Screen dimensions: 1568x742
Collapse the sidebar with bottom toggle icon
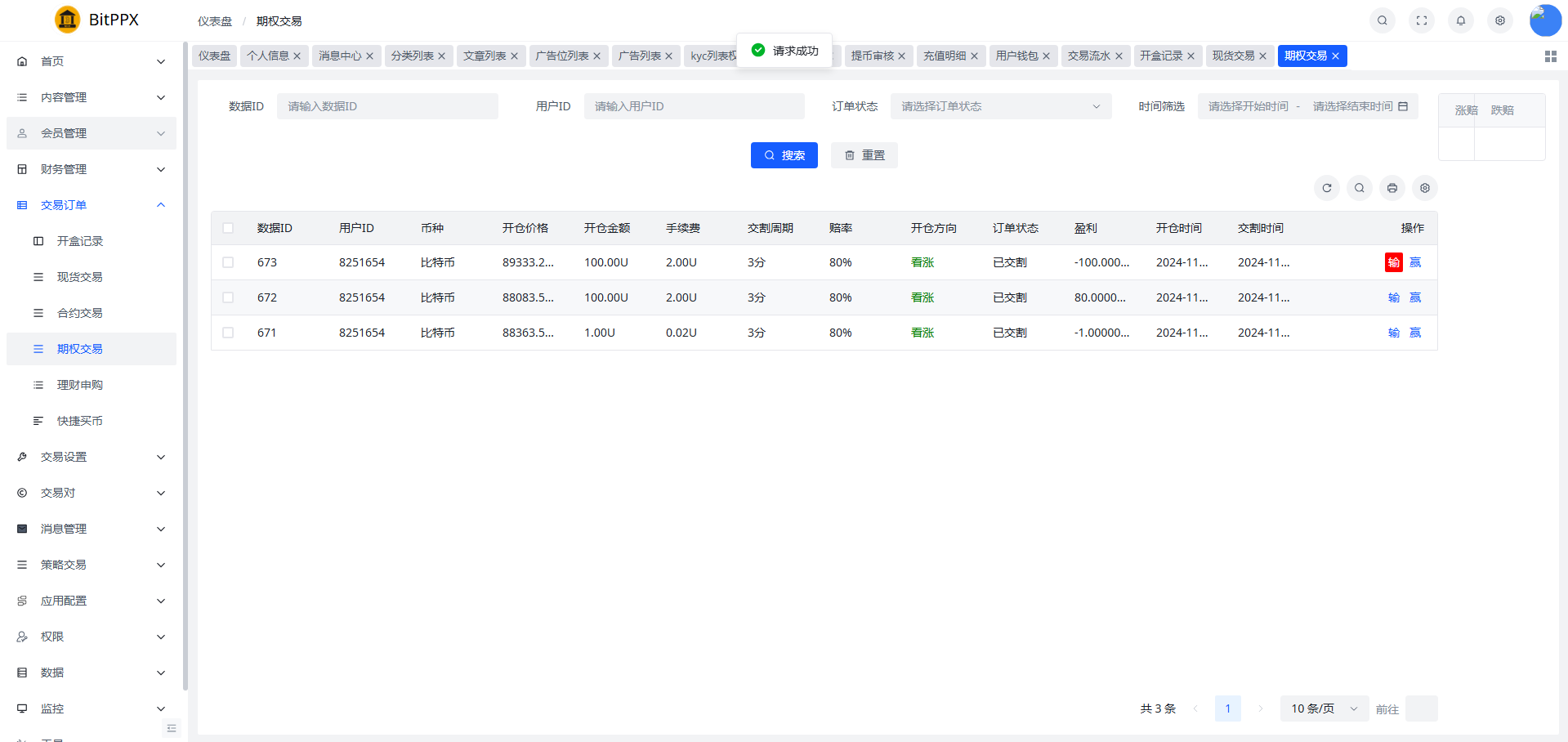(x=172, y=728)
